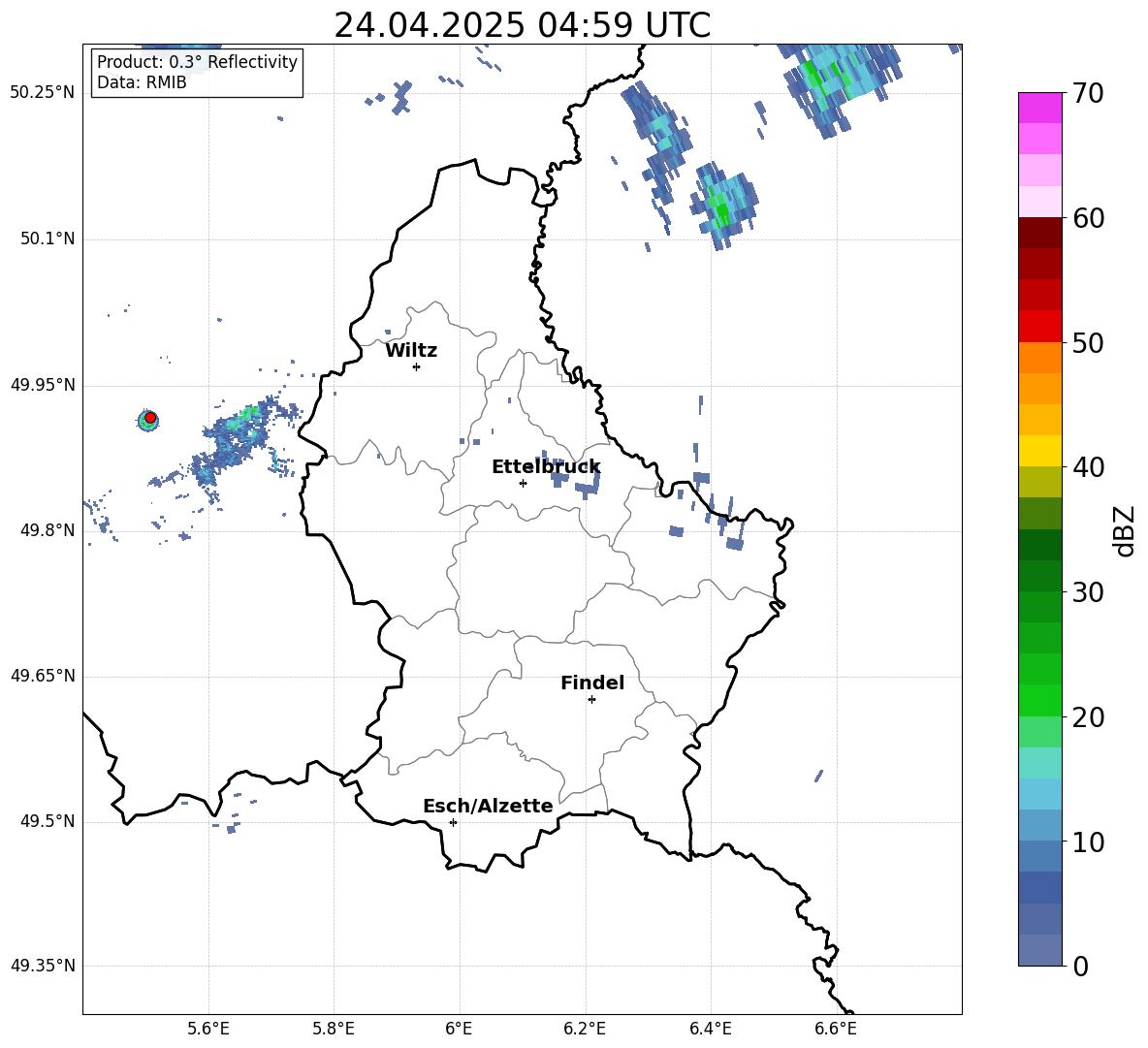Click the Findel station cross marker

(x=591, y=700)
